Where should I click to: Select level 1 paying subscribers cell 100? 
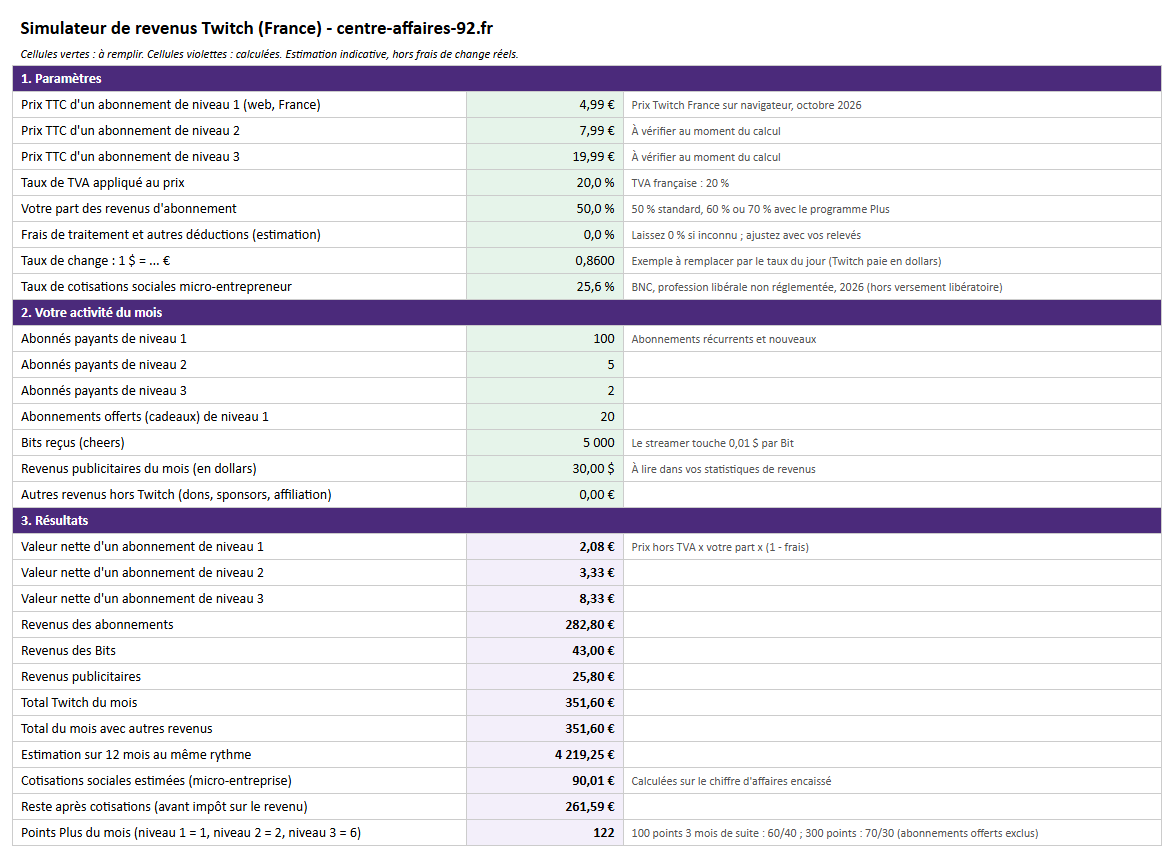545,339
